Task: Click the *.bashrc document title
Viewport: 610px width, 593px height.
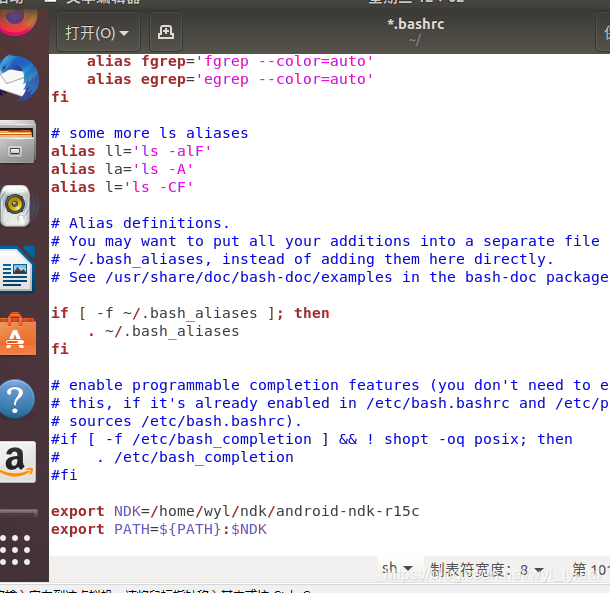Action: tap(416, 24)
